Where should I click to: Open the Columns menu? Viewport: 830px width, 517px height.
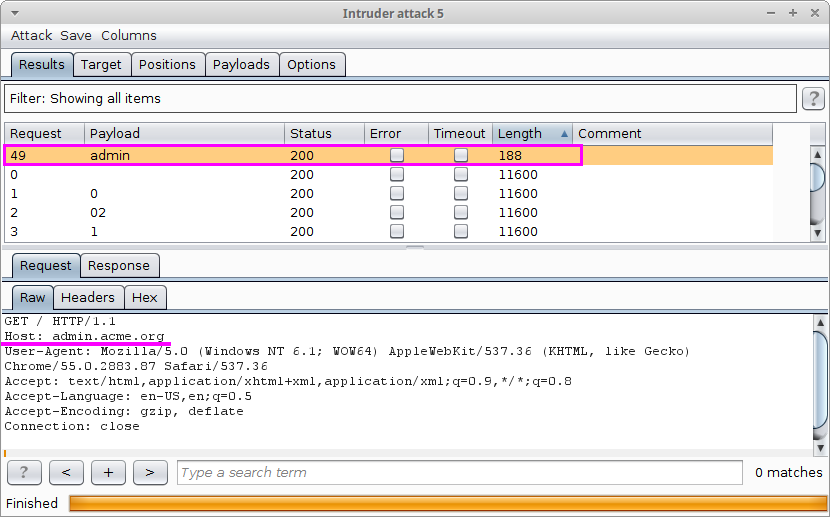pyautogui.click(x=129, y=35)
